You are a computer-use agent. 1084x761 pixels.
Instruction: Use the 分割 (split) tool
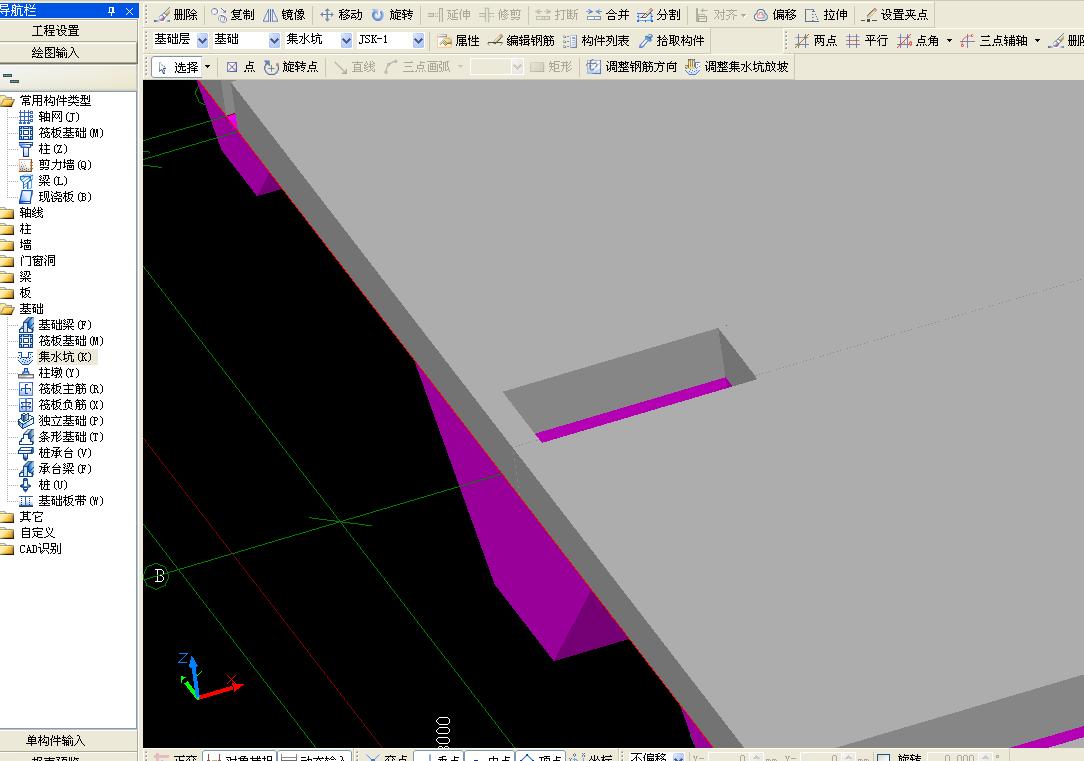[x=658, y=15]
